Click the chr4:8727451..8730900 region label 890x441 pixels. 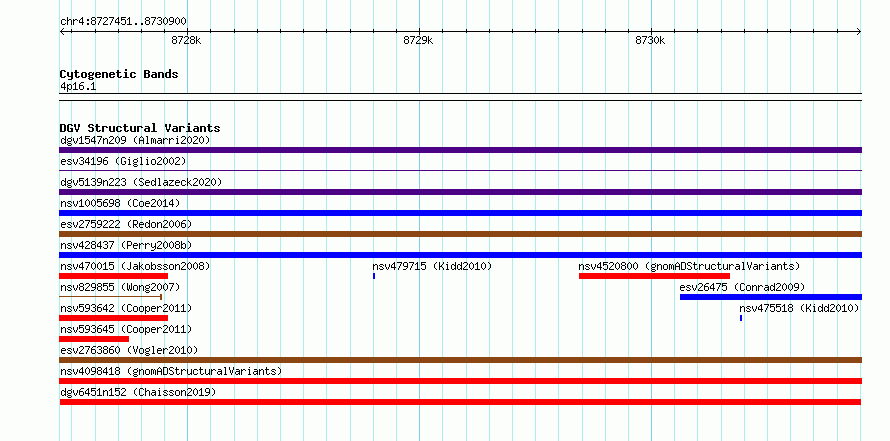[123, 22]
